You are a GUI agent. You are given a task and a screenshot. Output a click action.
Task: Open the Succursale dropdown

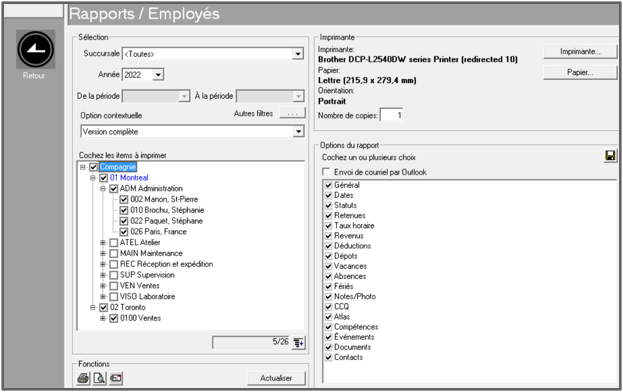(298, 54)
